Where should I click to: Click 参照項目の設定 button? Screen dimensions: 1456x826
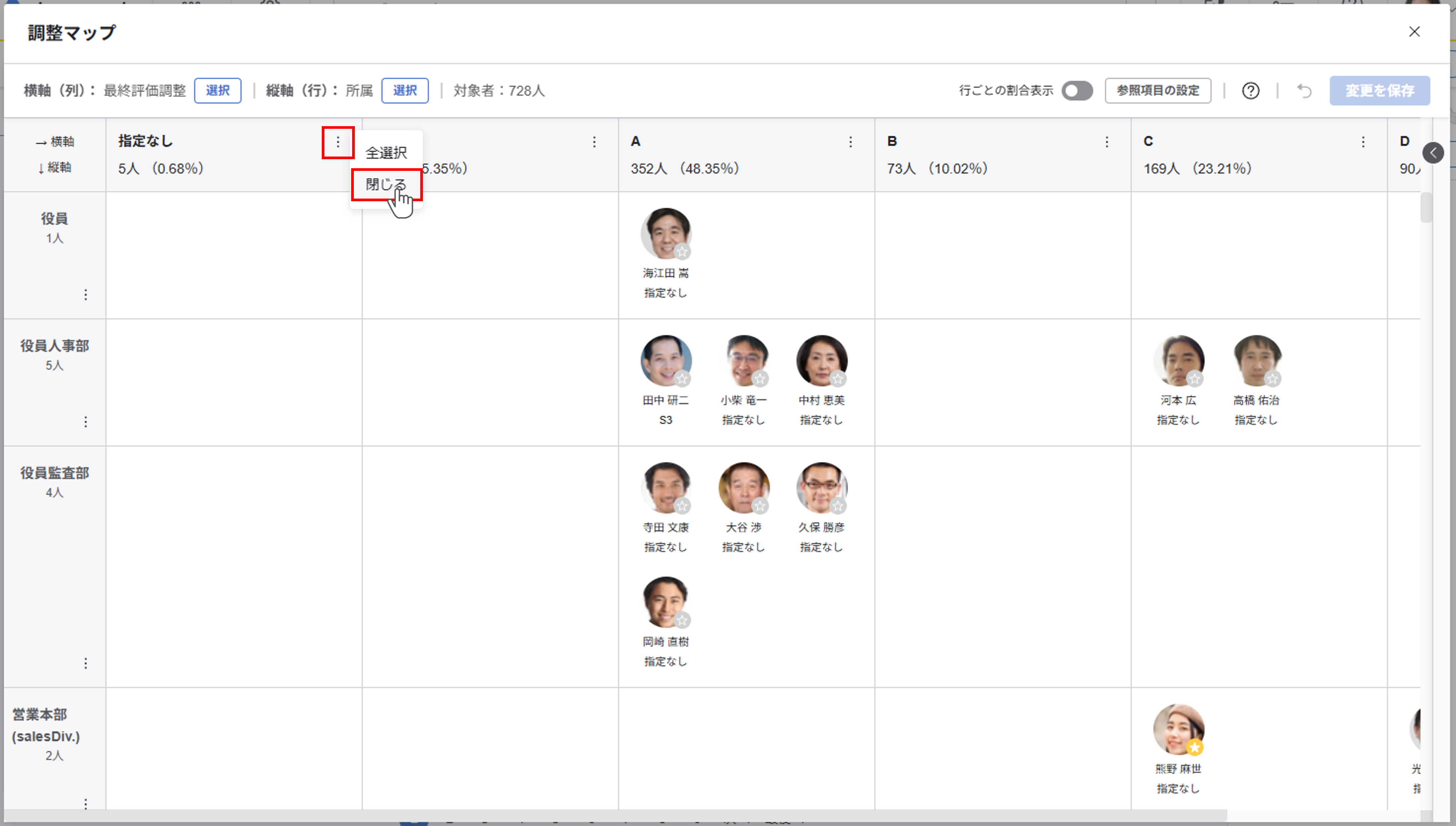[1158, 91]
